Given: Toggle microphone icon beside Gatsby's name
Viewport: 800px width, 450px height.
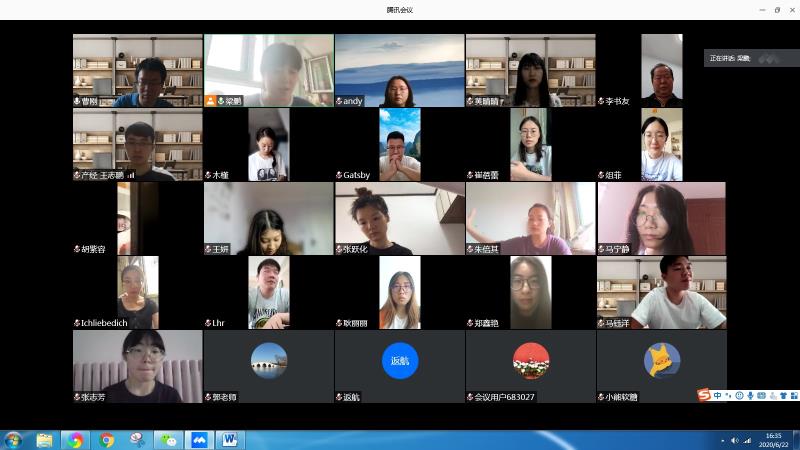Looking at the screenshot, I should pos(339,175).
